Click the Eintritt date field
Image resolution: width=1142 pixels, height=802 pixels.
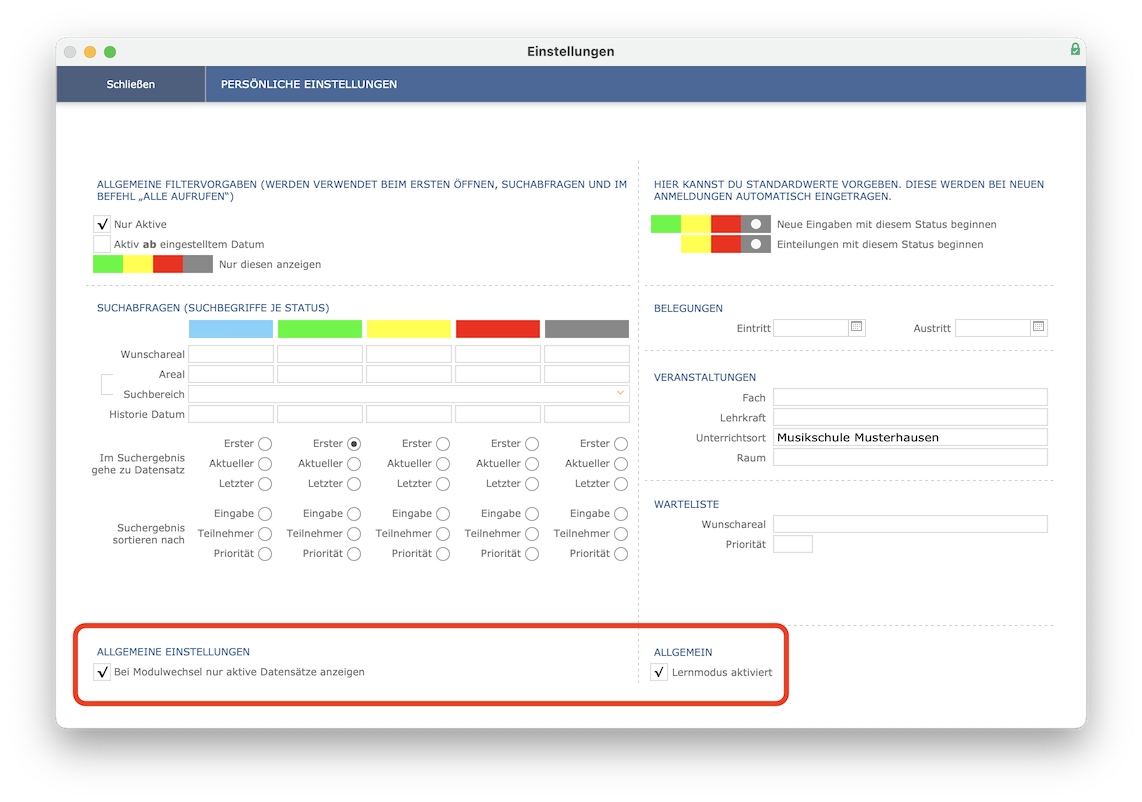pyautogui.click(x=811, y=328)
